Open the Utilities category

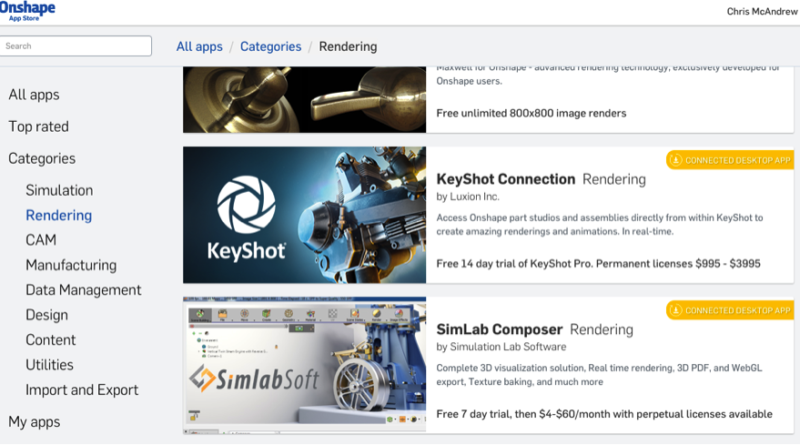49,365
